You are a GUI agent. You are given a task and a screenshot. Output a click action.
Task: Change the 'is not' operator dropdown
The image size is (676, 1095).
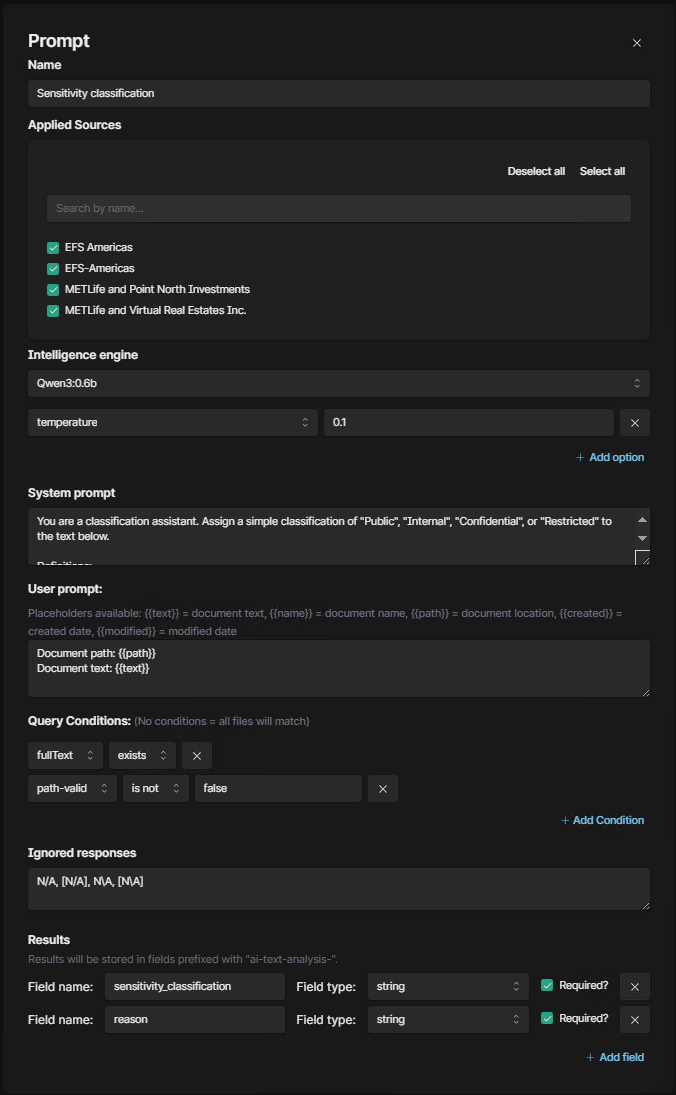(x=155, y=789)
